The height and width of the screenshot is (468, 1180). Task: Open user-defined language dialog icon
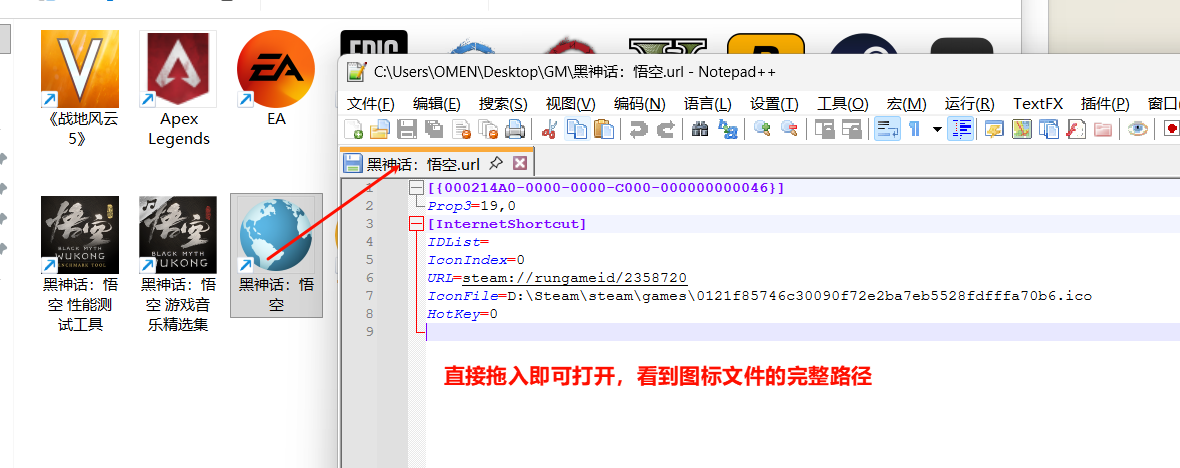tap(994, 129)
